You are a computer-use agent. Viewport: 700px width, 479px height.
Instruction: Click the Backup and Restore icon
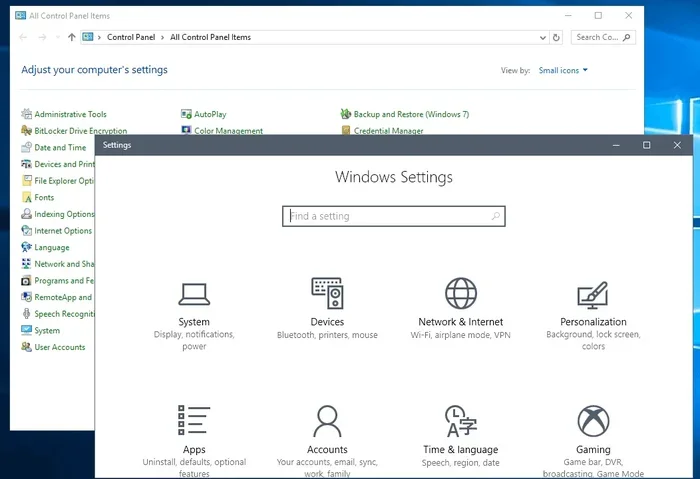pyautogui.click(x=346, y=114)
